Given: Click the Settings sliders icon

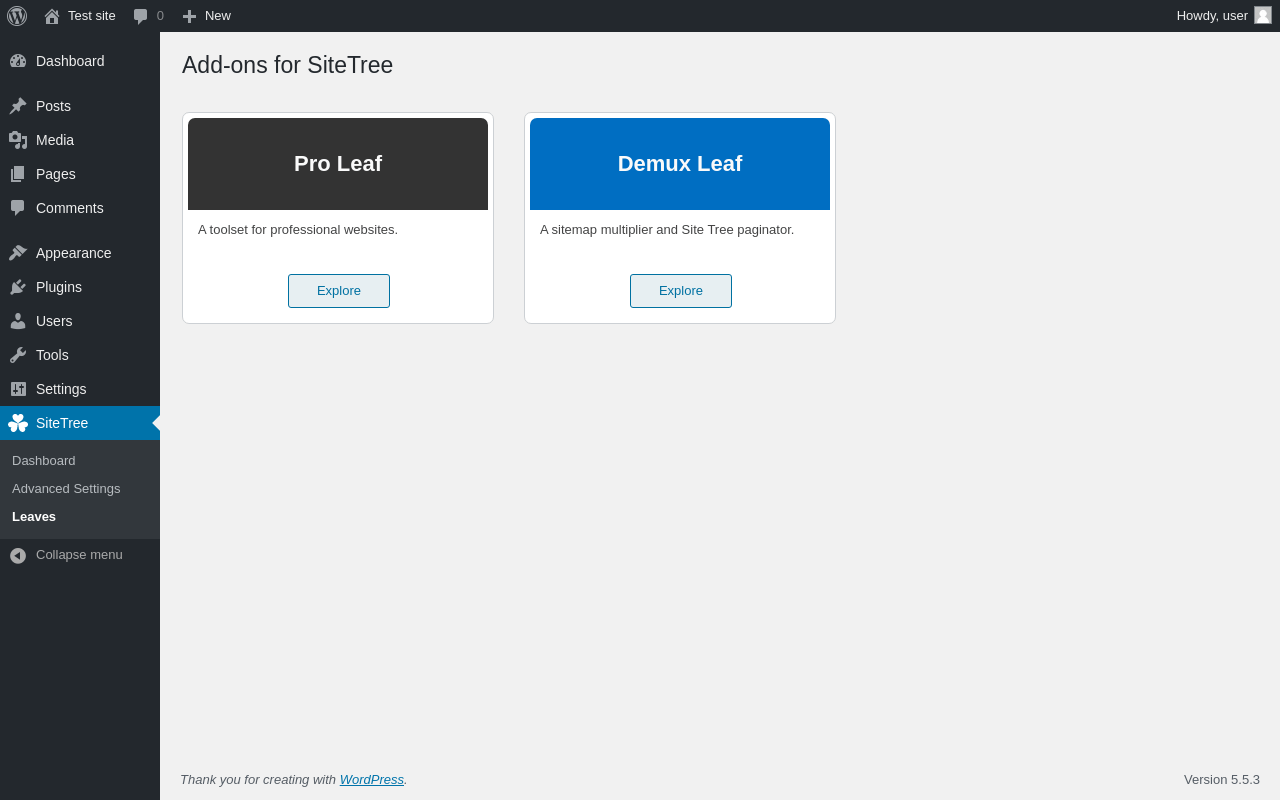Looking at the screenshot, I should pyautogui.click(x=18, y=389).
